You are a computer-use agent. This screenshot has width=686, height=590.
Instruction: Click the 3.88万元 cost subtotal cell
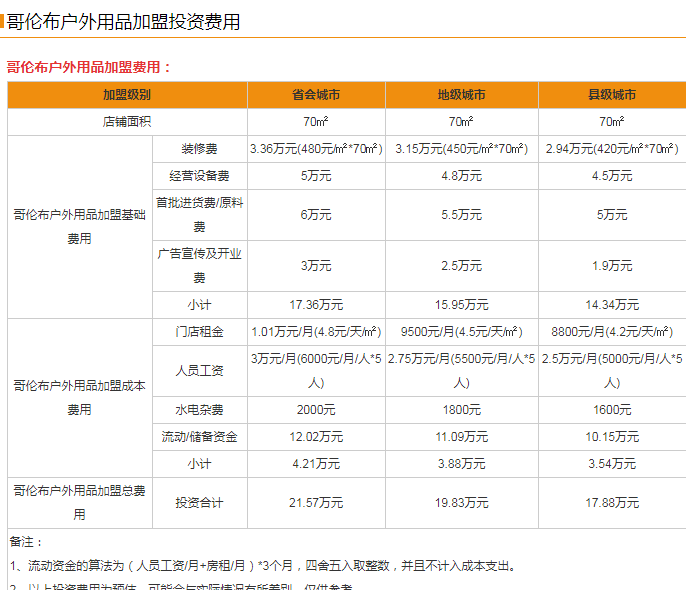pos(462,464)
